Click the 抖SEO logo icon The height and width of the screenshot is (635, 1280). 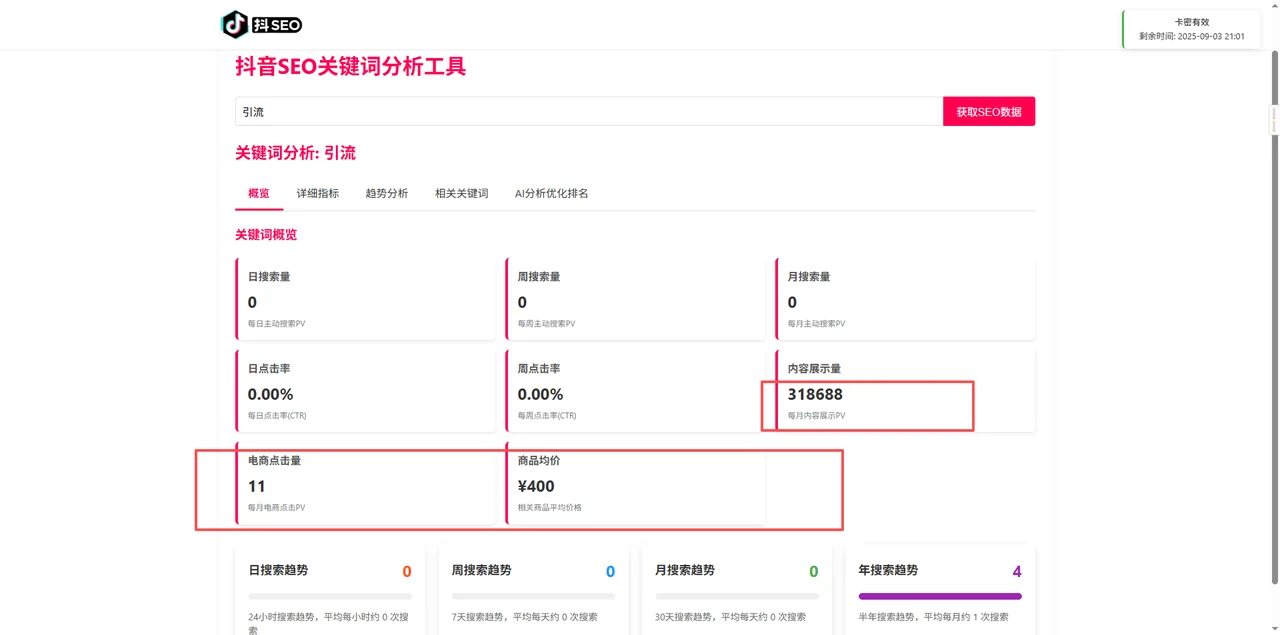point(261,24)
